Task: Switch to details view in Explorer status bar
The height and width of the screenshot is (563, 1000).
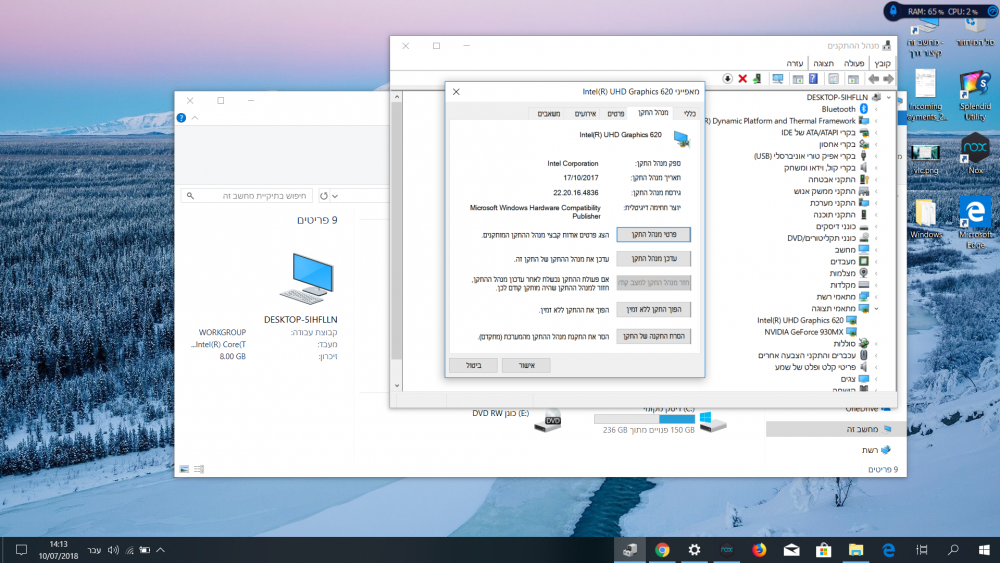Action: [x=199, y=469]
